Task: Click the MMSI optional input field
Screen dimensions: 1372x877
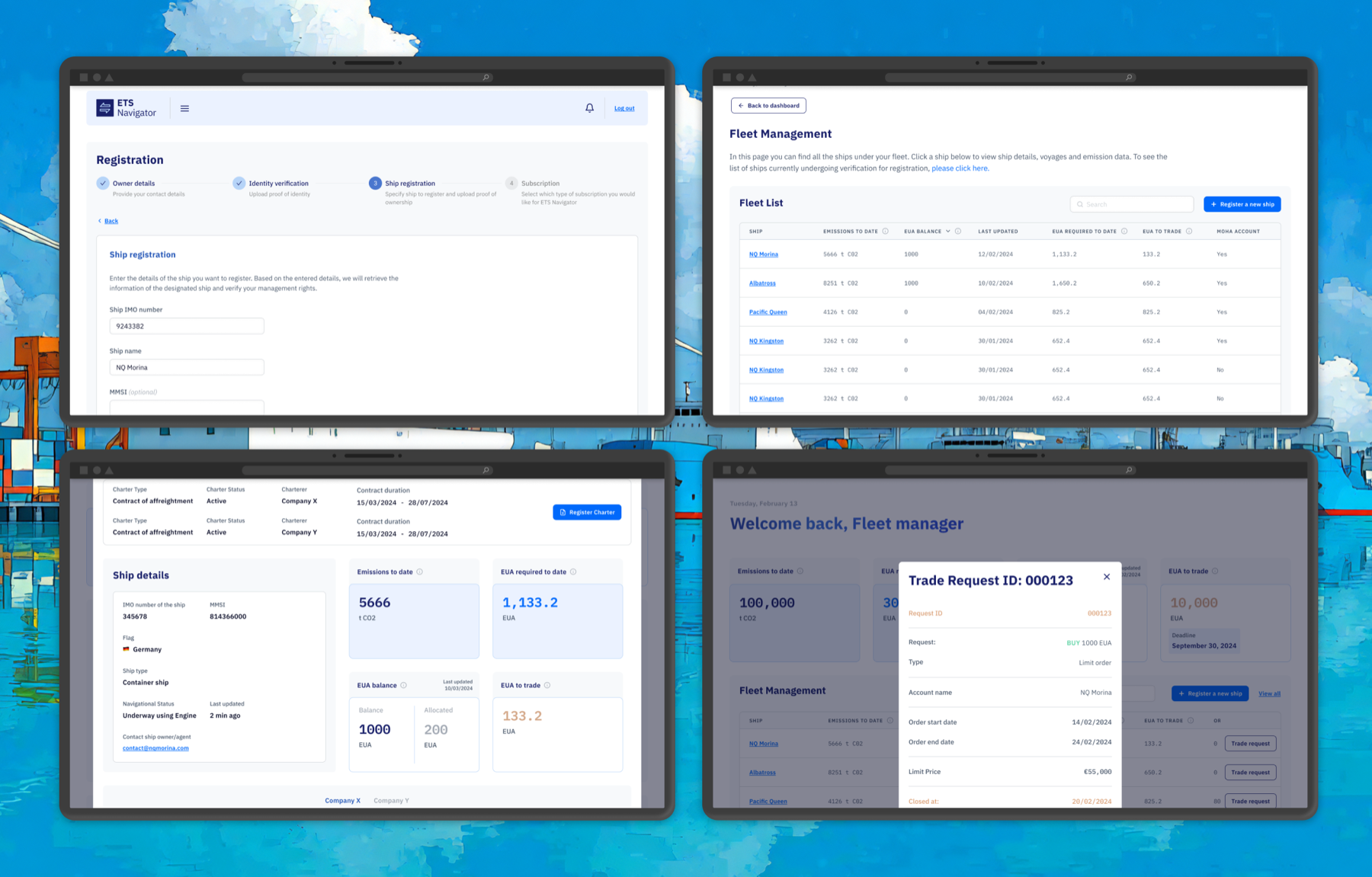Action: pos(187,407)
